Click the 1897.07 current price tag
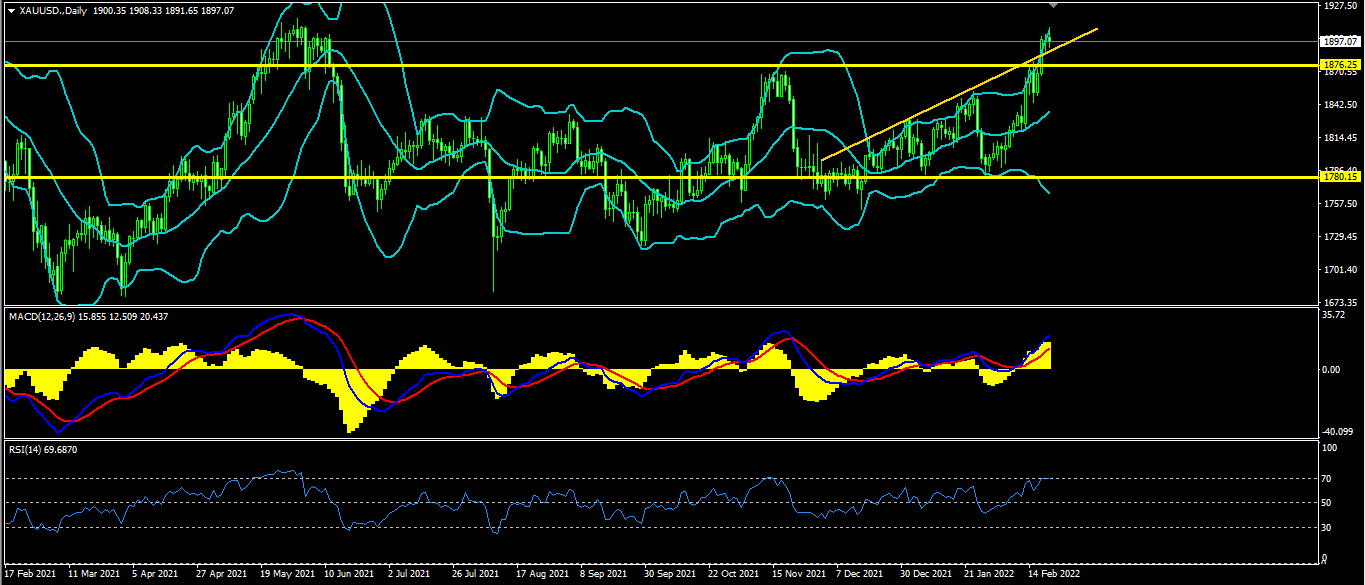 (1341, 42)
